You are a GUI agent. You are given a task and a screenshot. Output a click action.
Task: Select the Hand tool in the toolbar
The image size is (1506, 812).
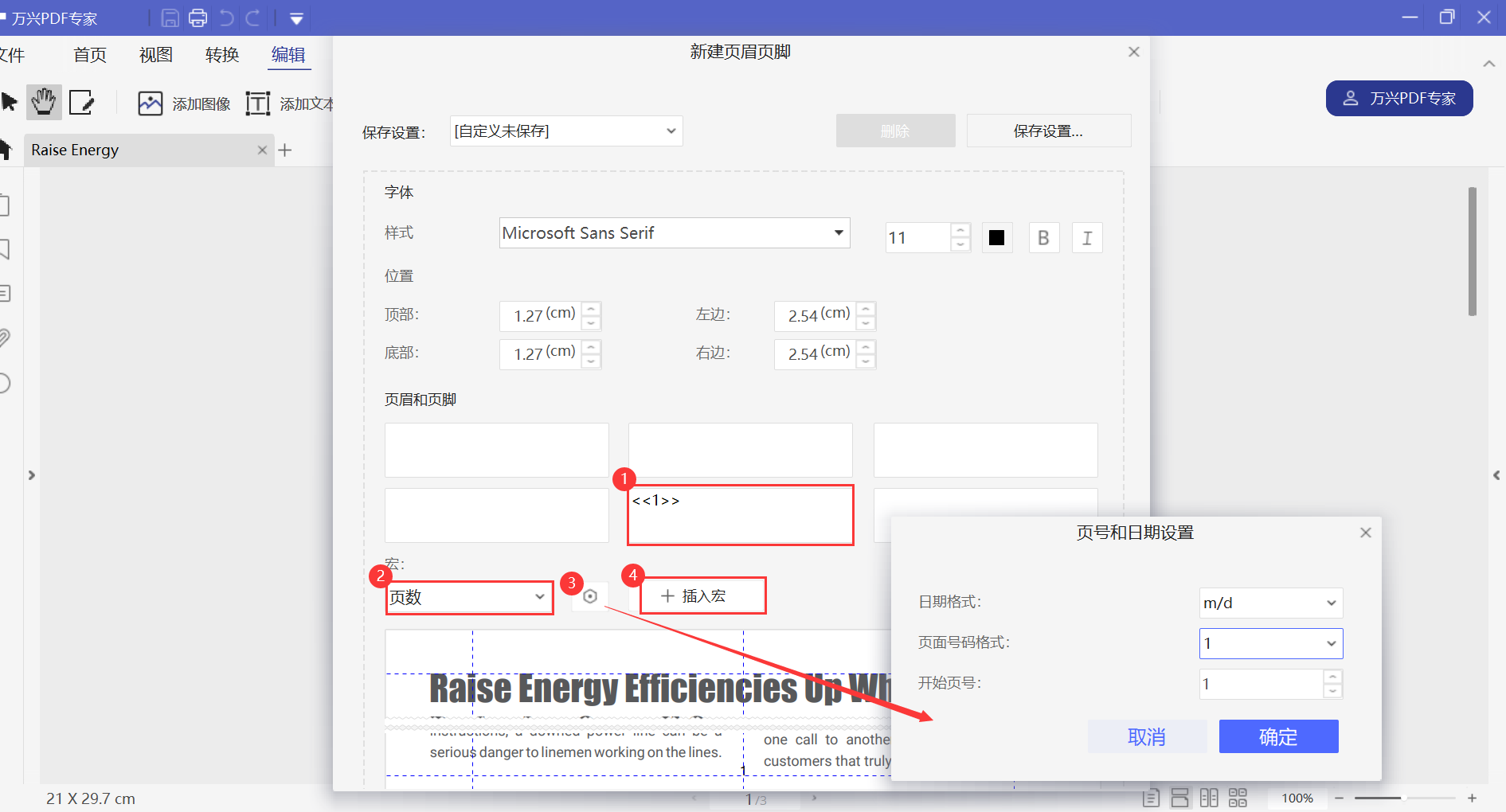[43, 102]
